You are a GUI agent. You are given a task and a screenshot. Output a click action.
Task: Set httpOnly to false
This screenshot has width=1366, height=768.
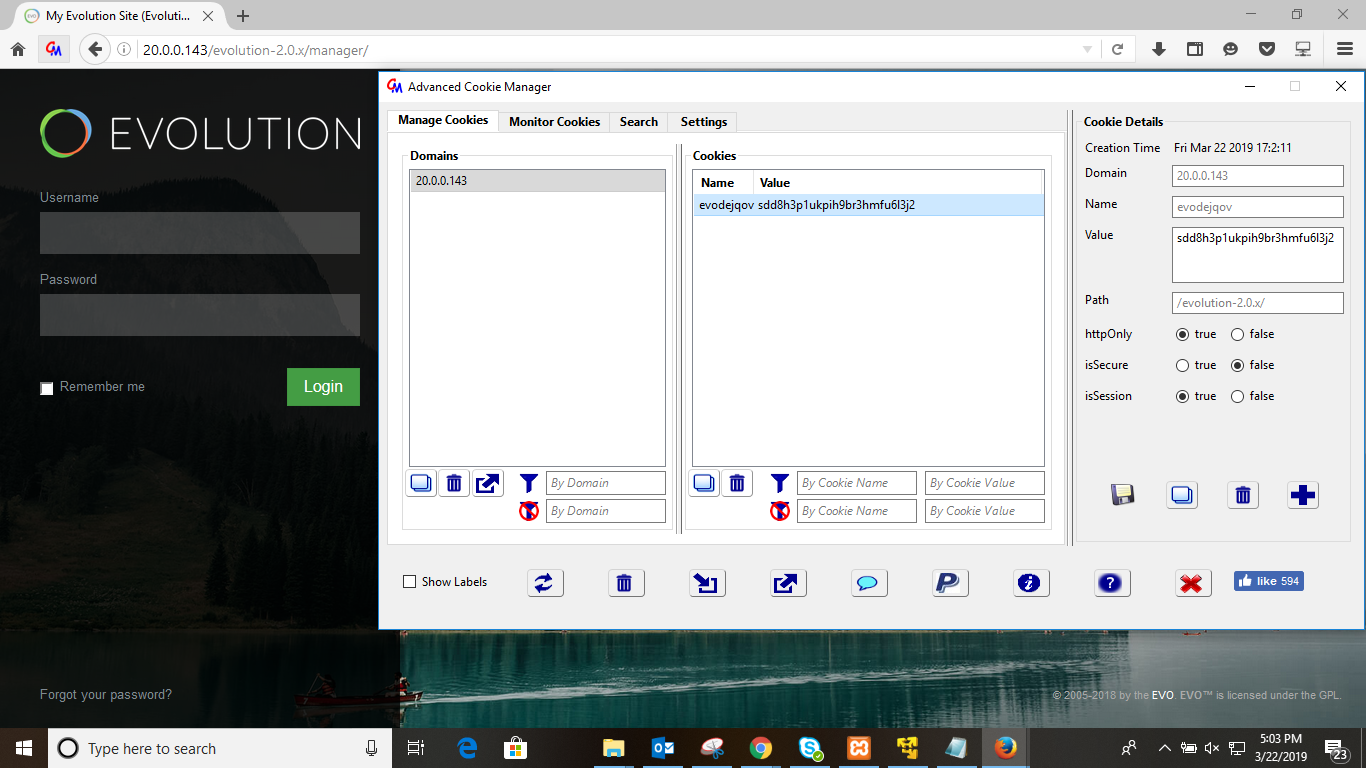click(x=1238, y=335)
